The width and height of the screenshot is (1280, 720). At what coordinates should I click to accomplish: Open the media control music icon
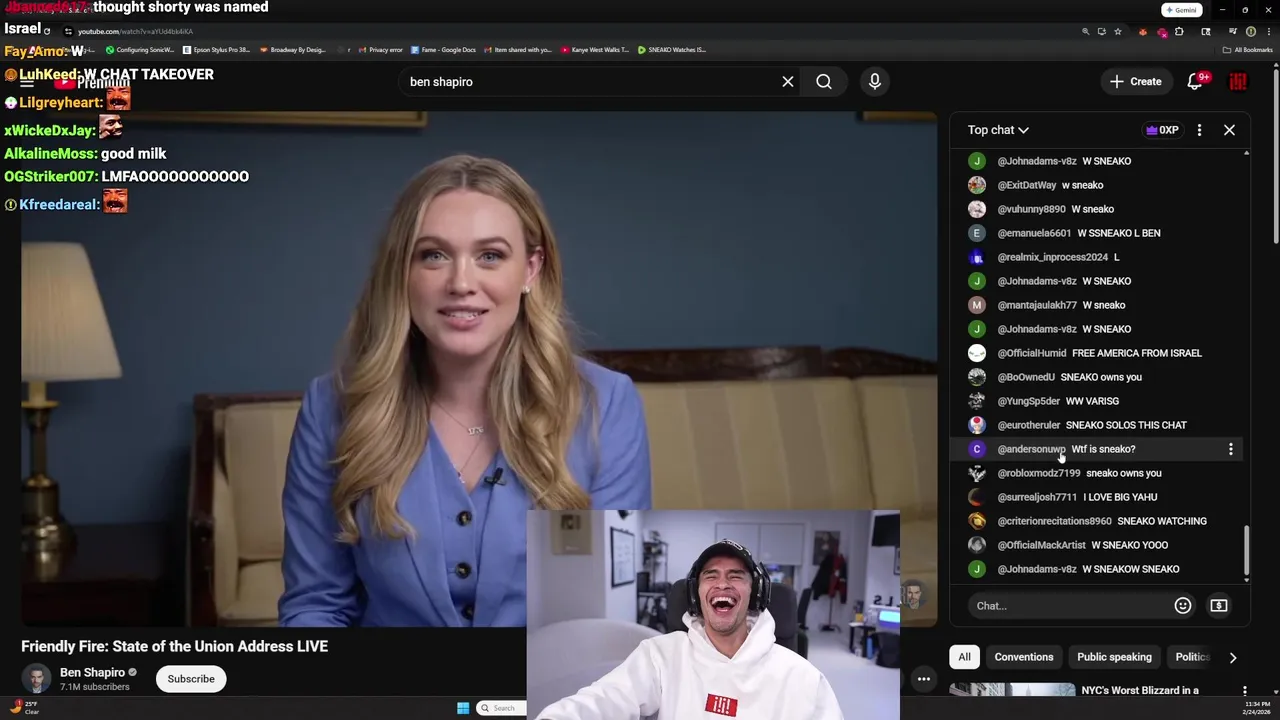pos(1233,32)
